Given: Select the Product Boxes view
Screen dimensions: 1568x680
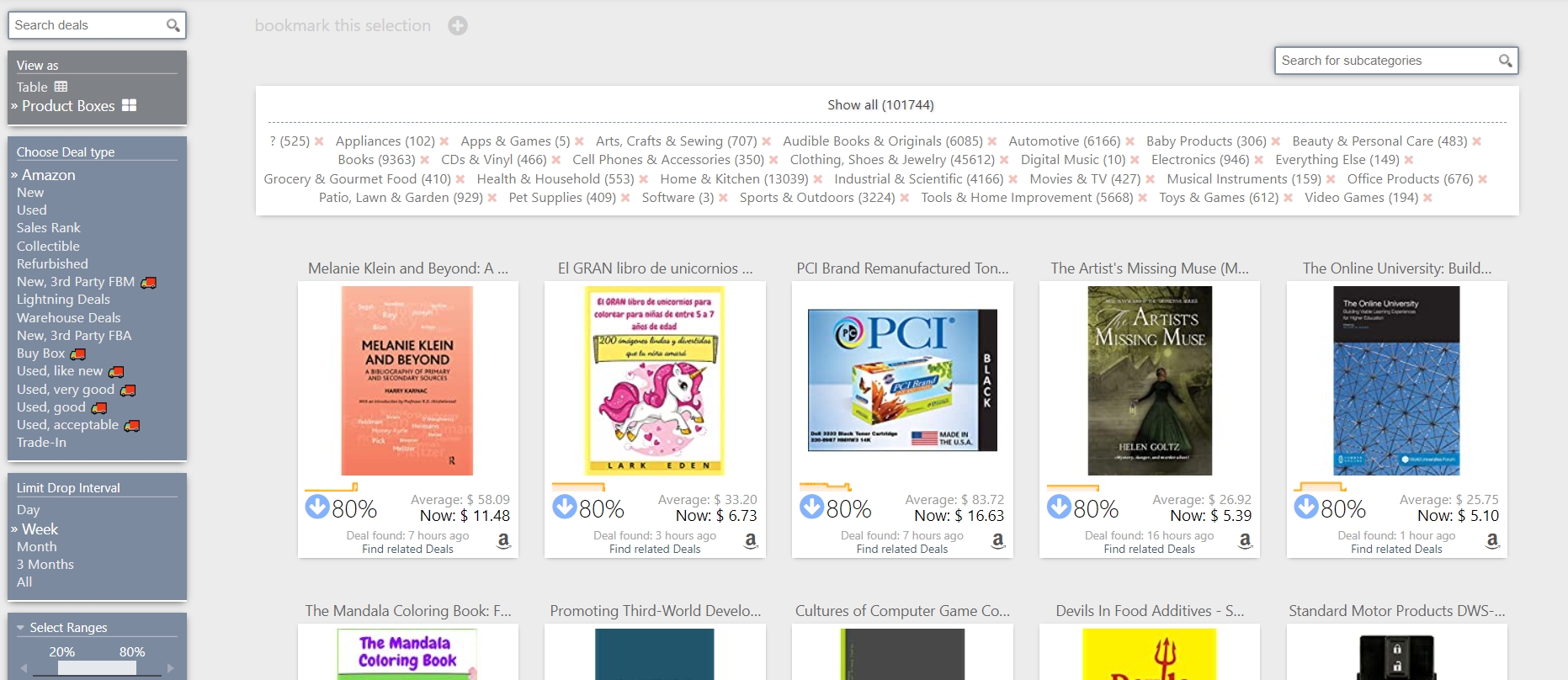Looking at the screenshot, I should click(x=78, y=106).
